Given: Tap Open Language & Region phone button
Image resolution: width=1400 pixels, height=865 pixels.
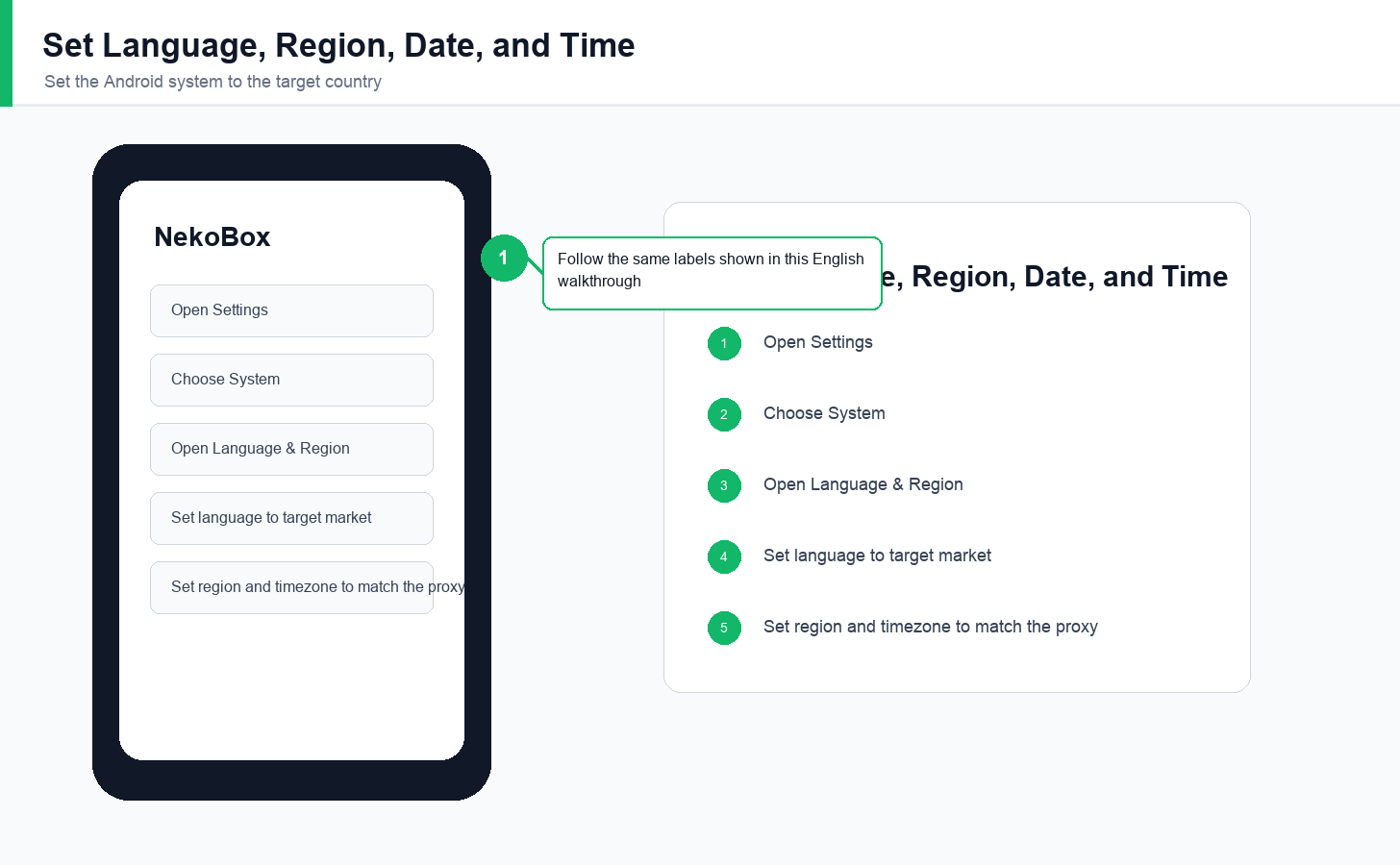Looking at the screenshot, I should tap(291, 449).
